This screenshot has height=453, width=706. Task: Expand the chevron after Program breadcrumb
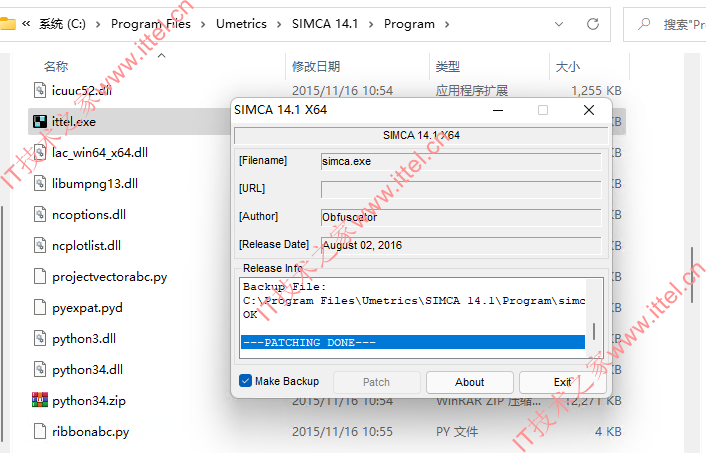[x=447, y=24]
